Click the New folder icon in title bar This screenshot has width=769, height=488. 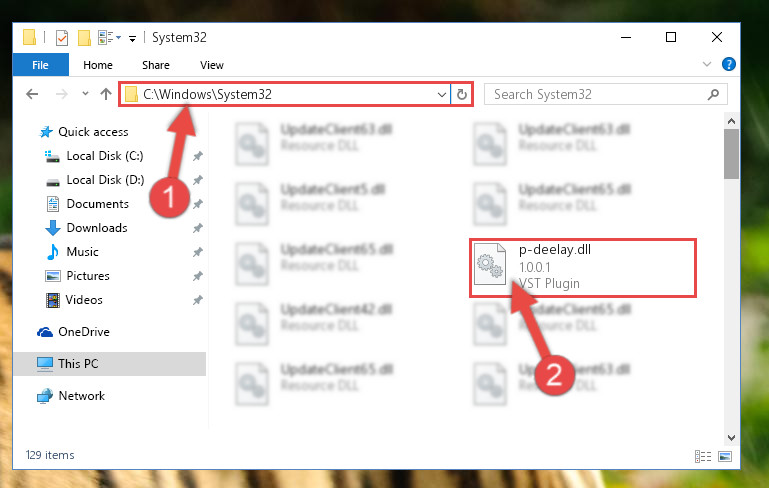84,38
